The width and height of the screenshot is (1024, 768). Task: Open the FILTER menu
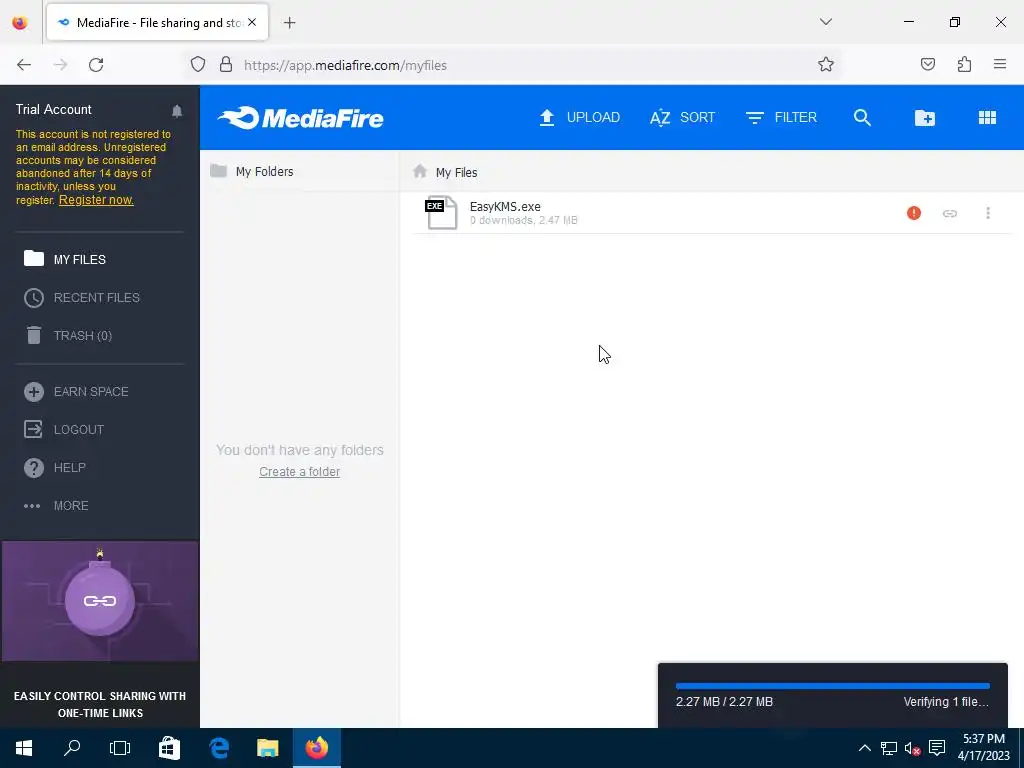781,118
